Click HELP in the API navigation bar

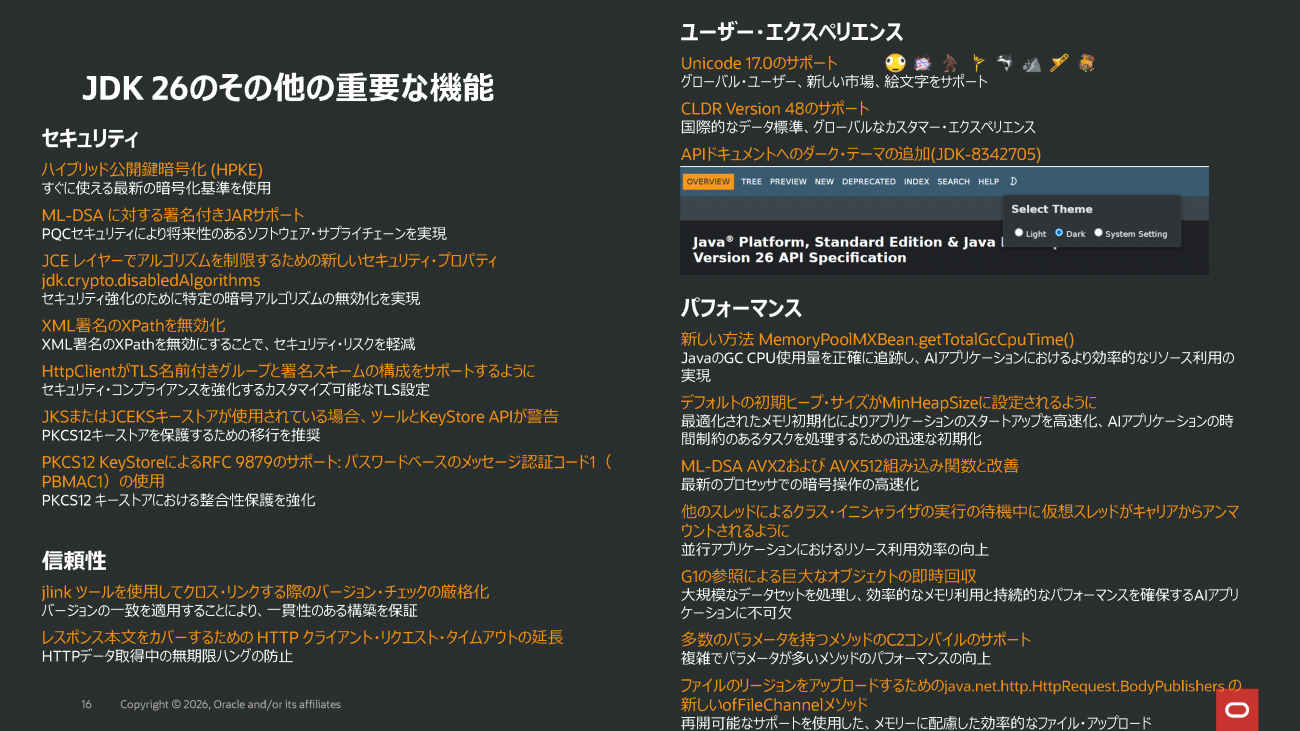point(988,182)
